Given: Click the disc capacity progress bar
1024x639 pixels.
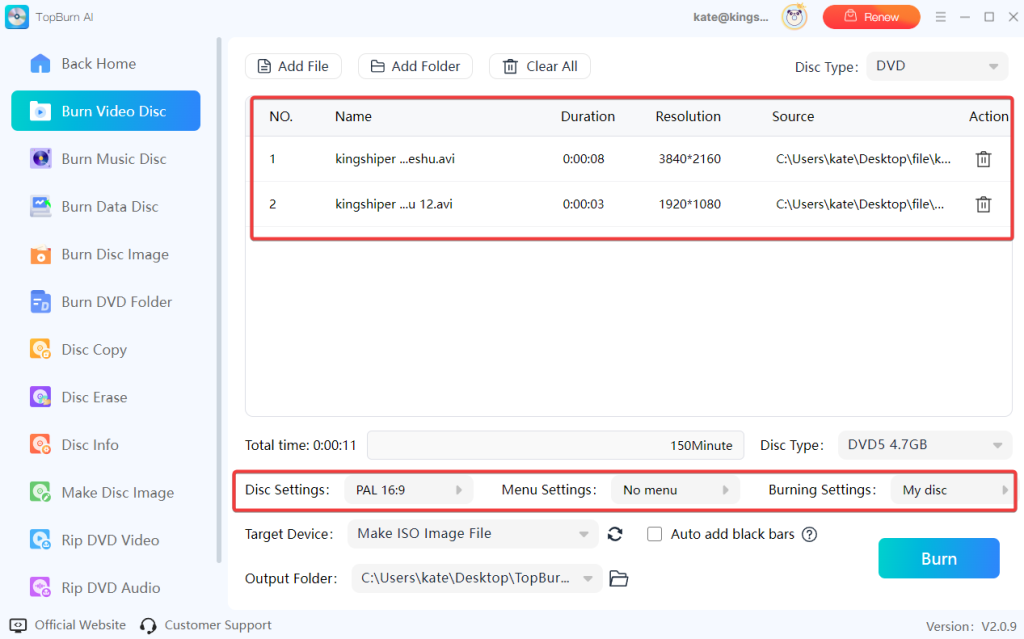Looking at the screenshot, I should (x=555, y=445).
